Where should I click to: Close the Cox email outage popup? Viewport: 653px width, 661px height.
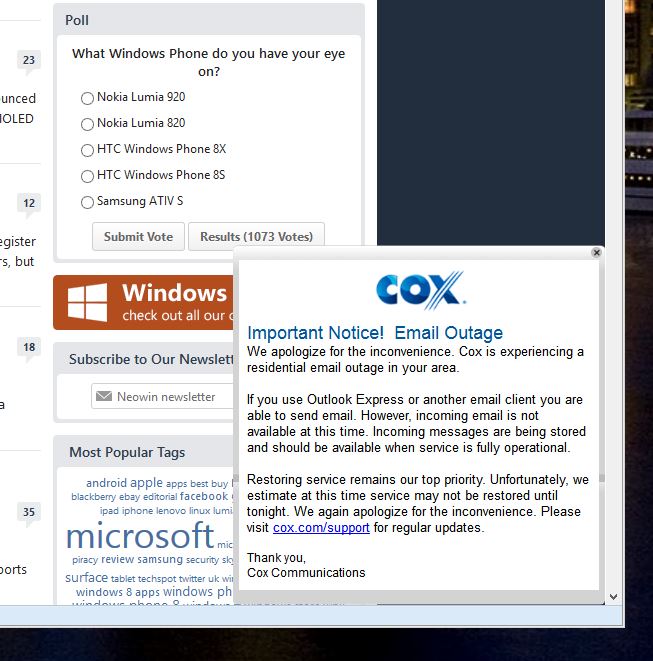(596, 253)
